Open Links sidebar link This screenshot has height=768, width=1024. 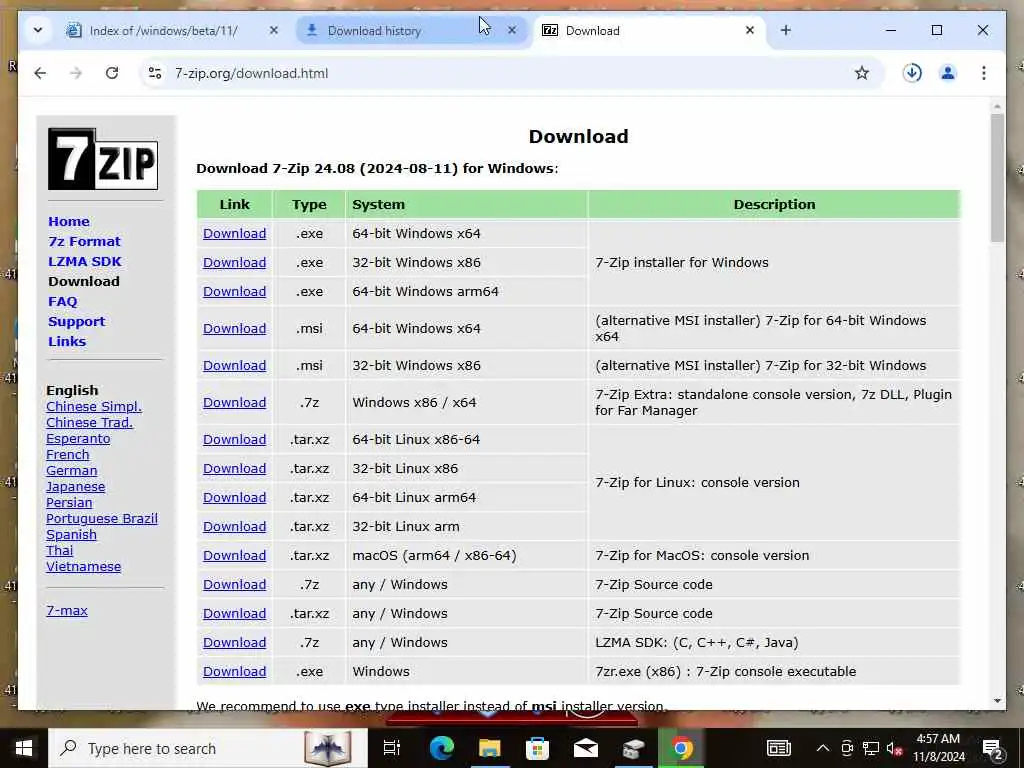pyautogui.click(x=67, y=342)
